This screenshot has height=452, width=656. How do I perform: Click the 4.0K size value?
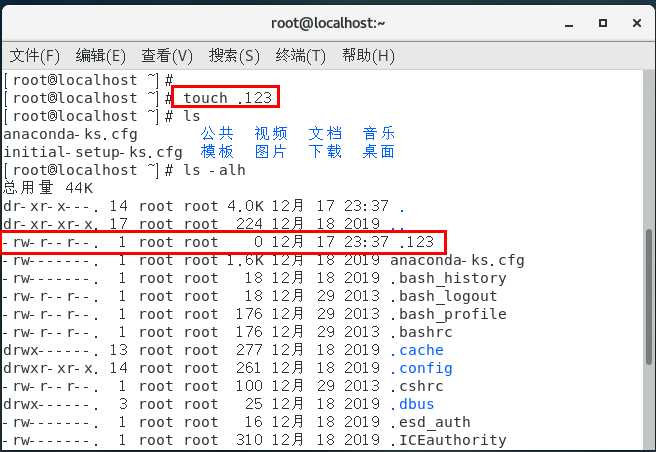pyautogui.click(x=245, y=206)
